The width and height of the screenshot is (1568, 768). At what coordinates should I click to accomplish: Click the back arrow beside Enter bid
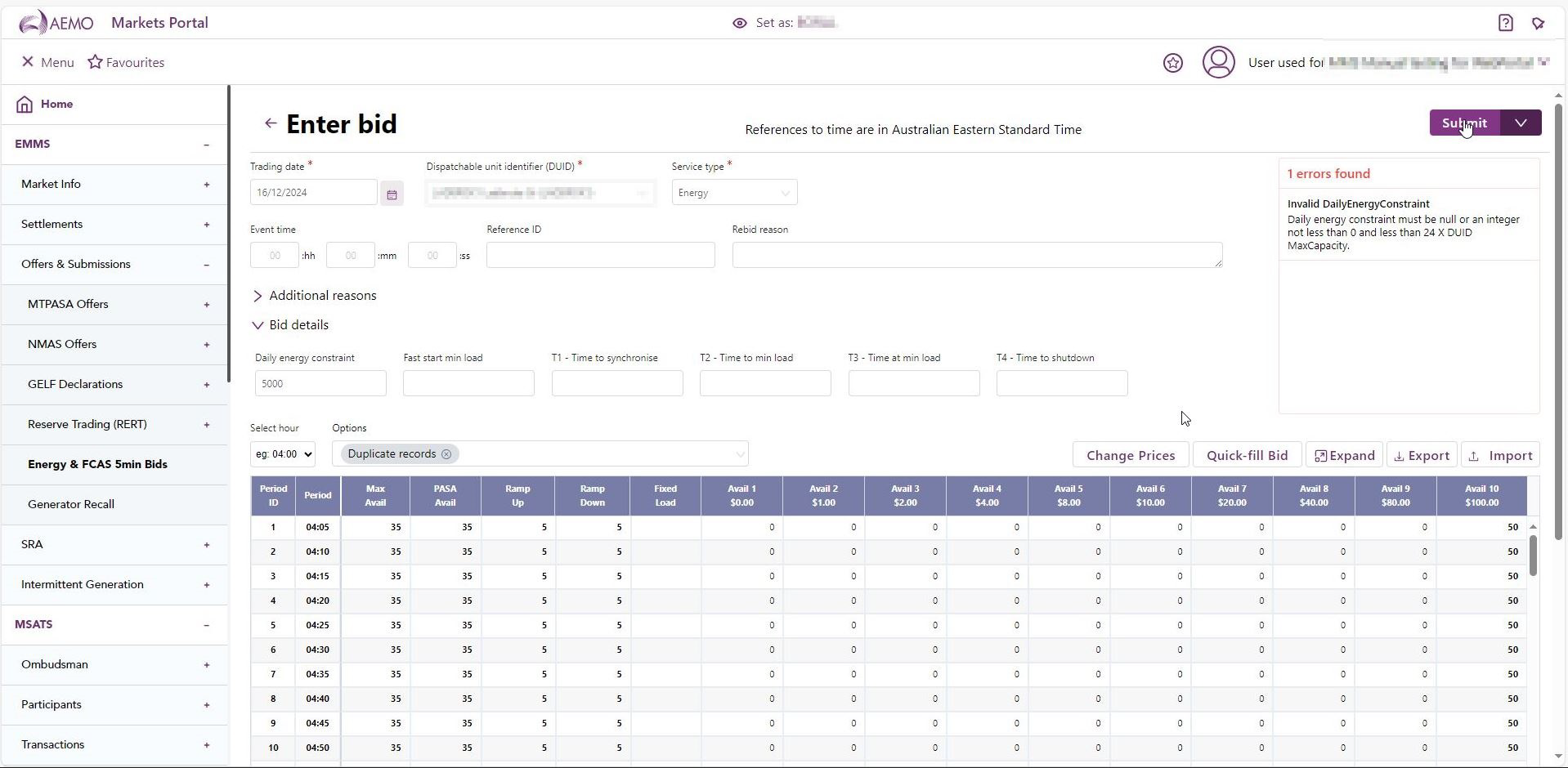point(271,123)
